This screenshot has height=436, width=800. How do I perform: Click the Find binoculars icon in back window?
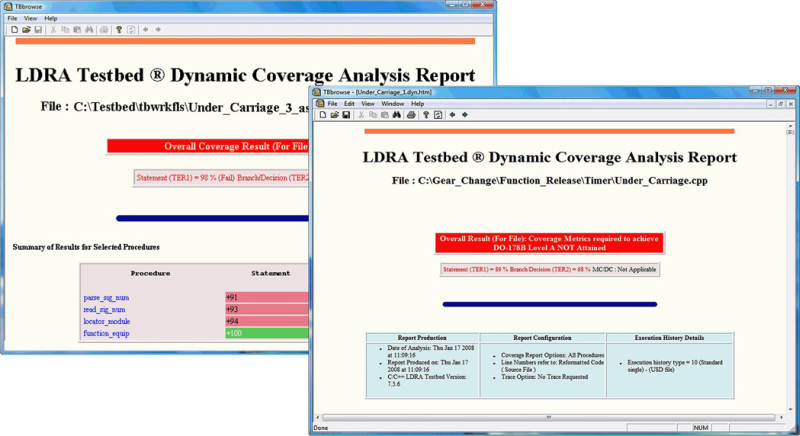(x=89, y=30)
